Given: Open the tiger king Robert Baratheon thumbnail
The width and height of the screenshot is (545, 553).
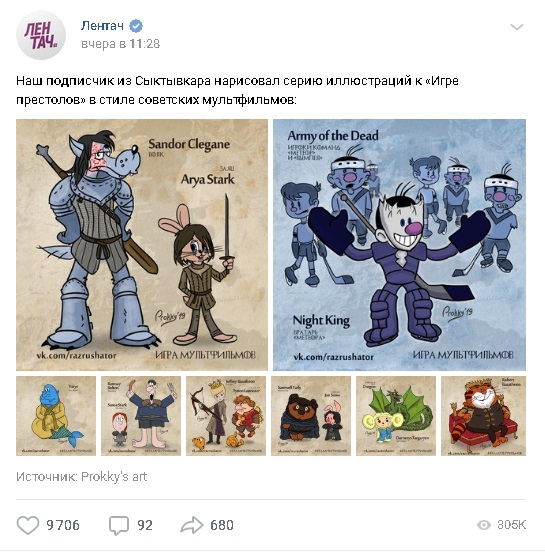Looking at the screenshot, I should (x=484, y=416).
